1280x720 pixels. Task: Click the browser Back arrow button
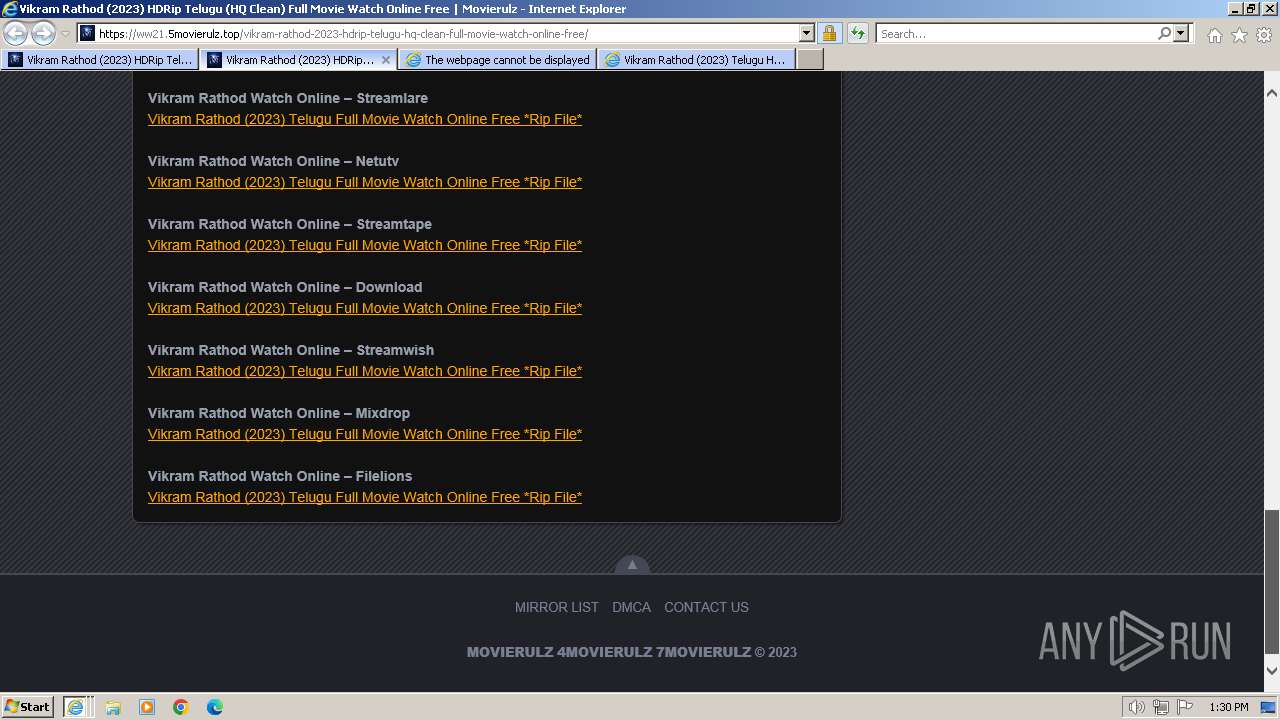coord(16,33)
